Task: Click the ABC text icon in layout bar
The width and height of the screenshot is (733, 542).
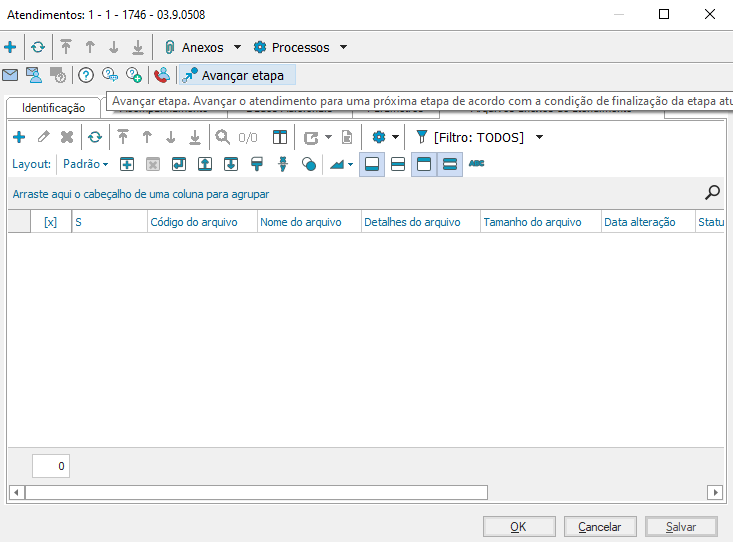Action: point(476,164)
